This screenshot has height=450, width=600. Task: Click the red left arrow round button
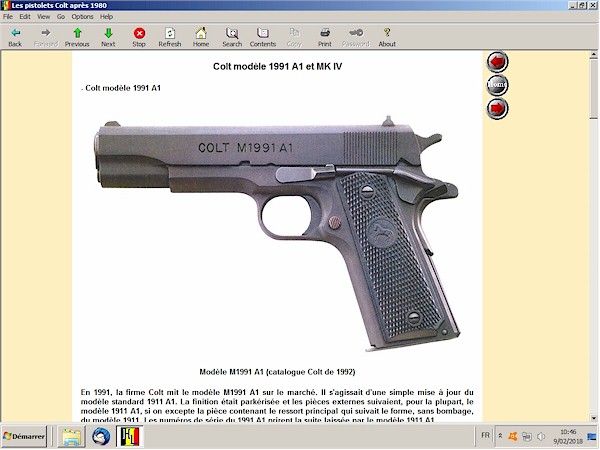497,62
